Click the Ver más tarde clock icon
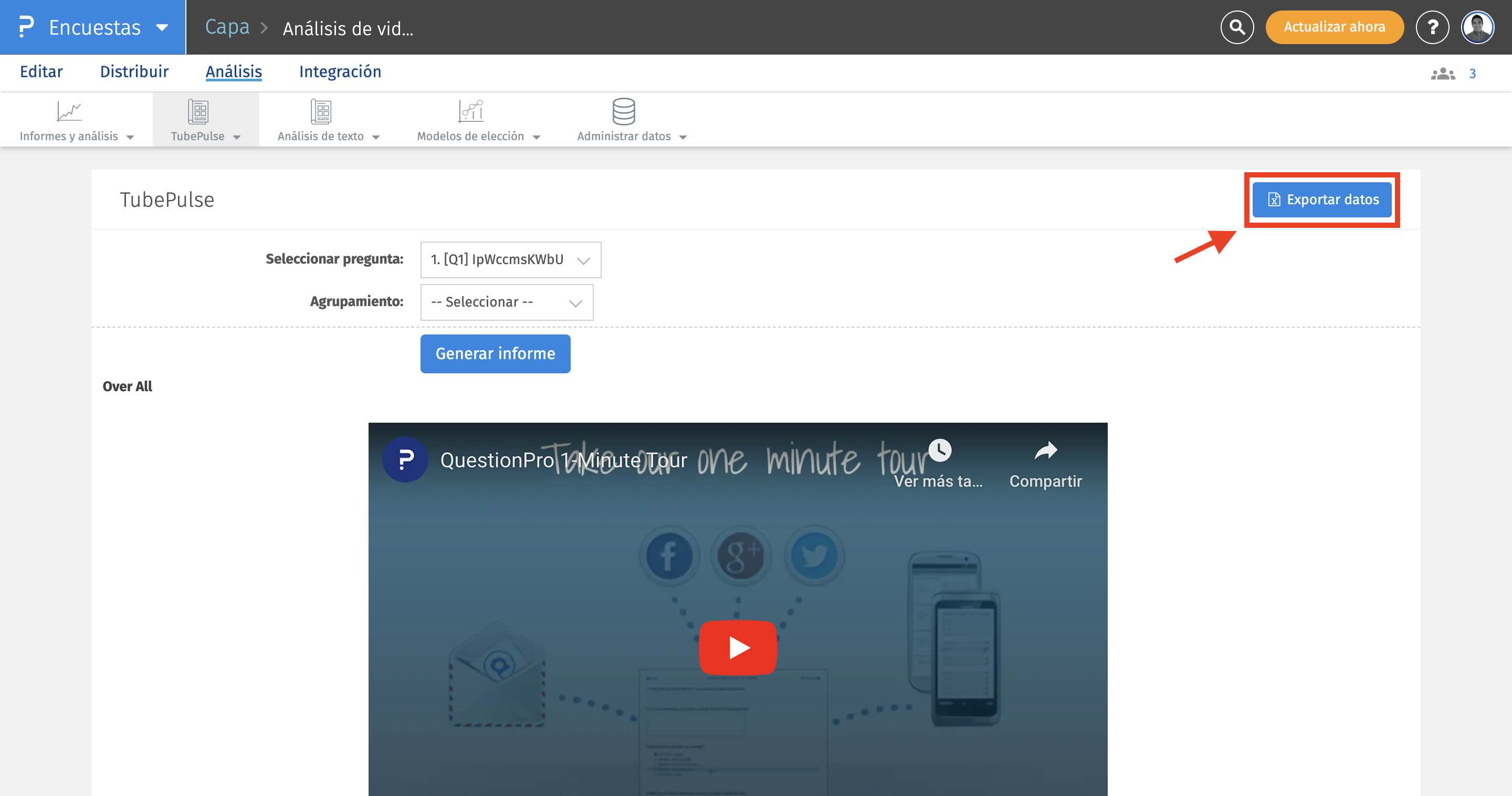1512x796 pixels. click(x=940, y=451)
